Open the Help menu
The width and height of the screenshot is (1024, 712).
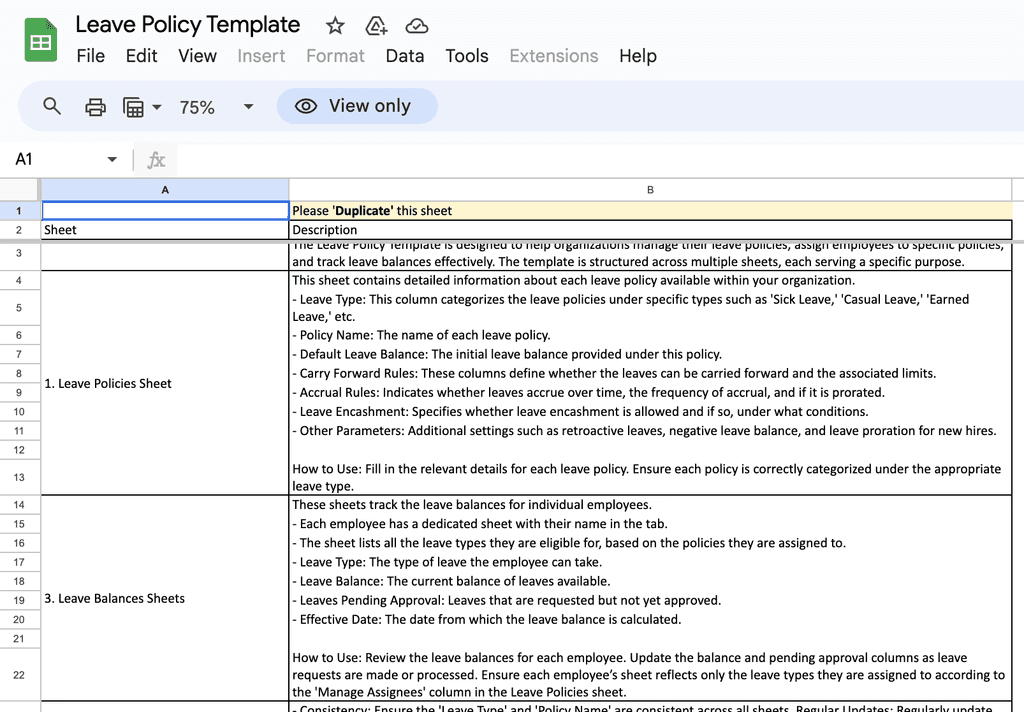637,57
